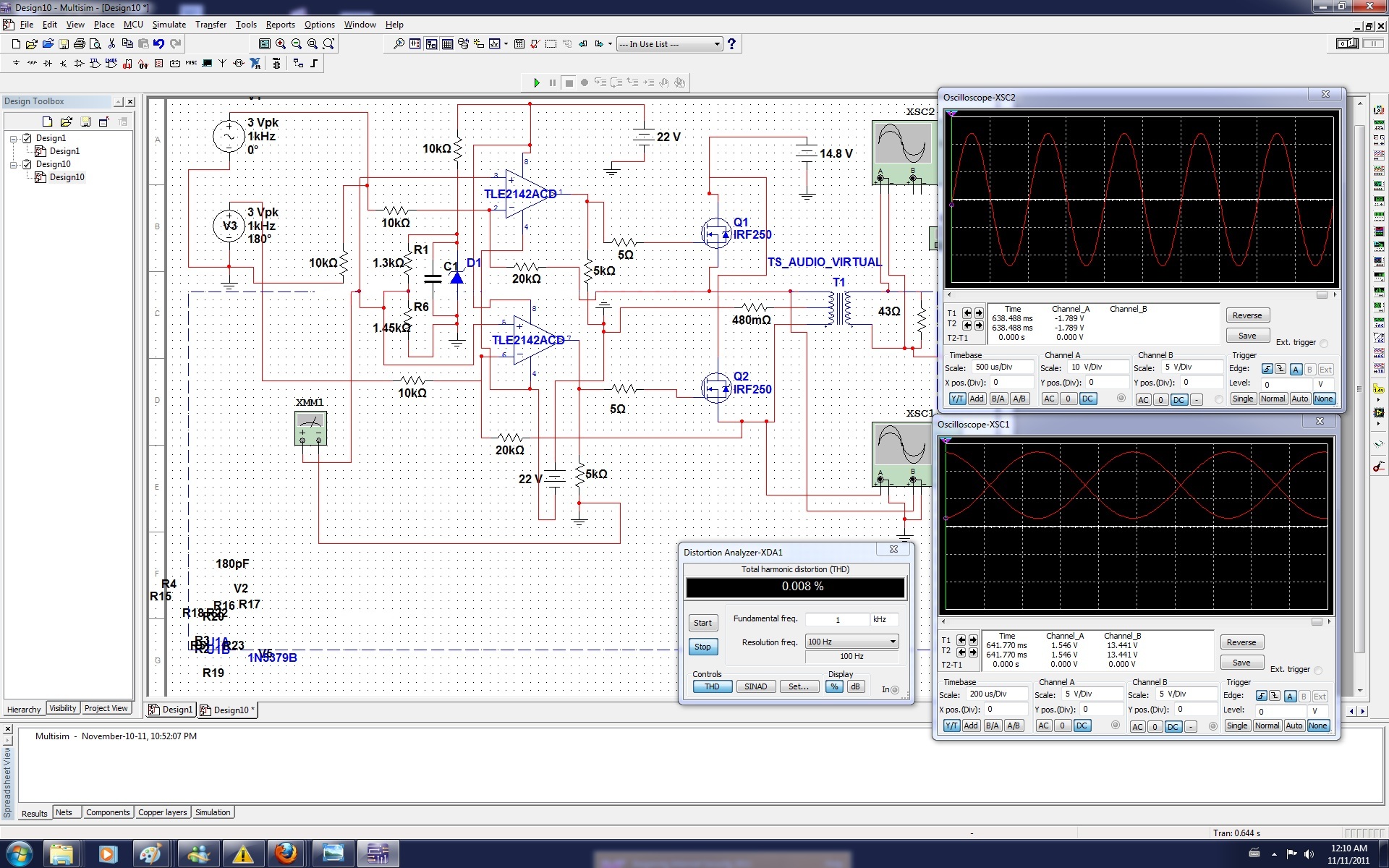Select Ext. trigger radio in Oscilloscope-XSC2
This screenshot has height=868, width=1389.
1324,344
